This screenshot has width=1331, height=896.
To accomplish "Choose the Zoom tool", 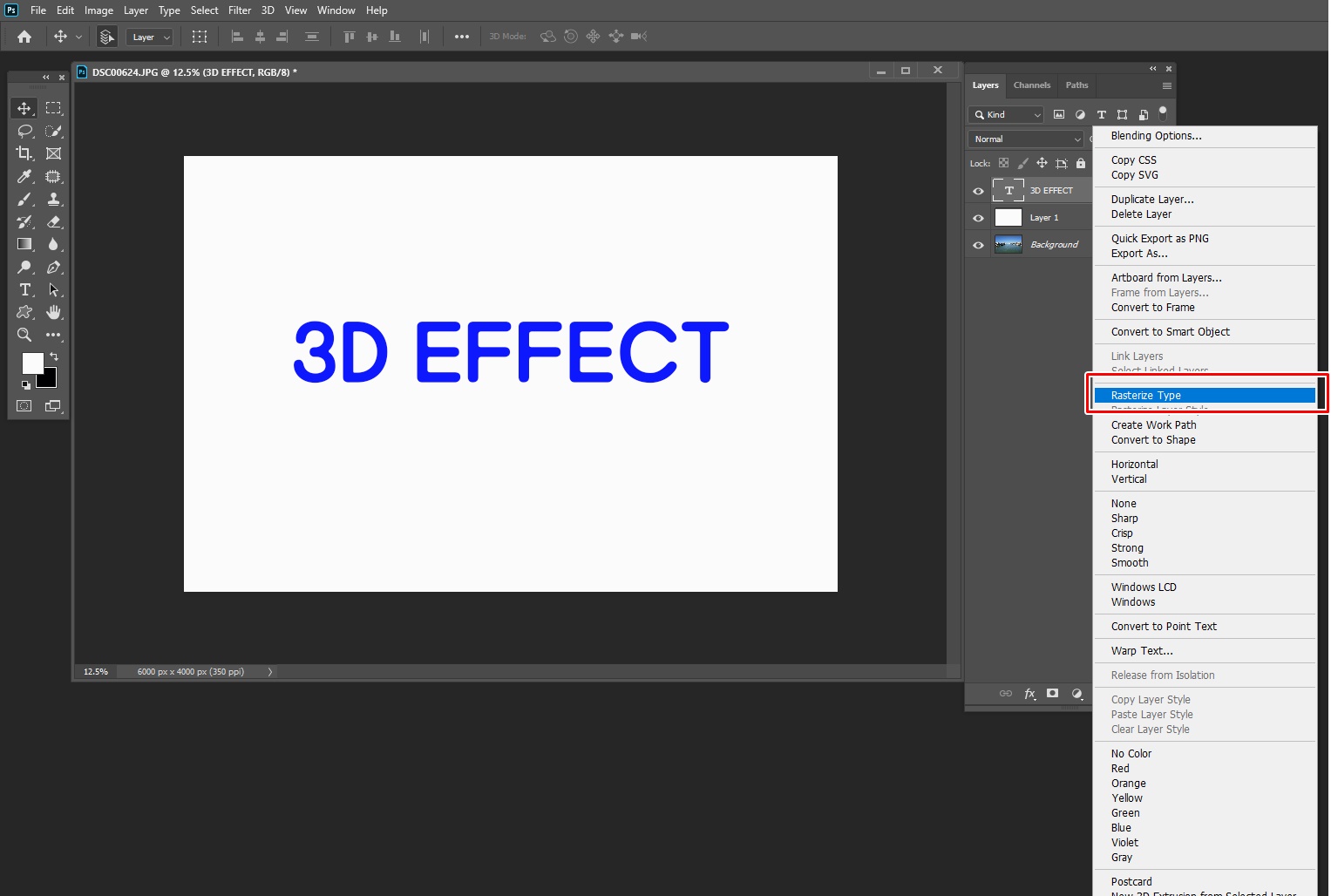I will 24,335.
